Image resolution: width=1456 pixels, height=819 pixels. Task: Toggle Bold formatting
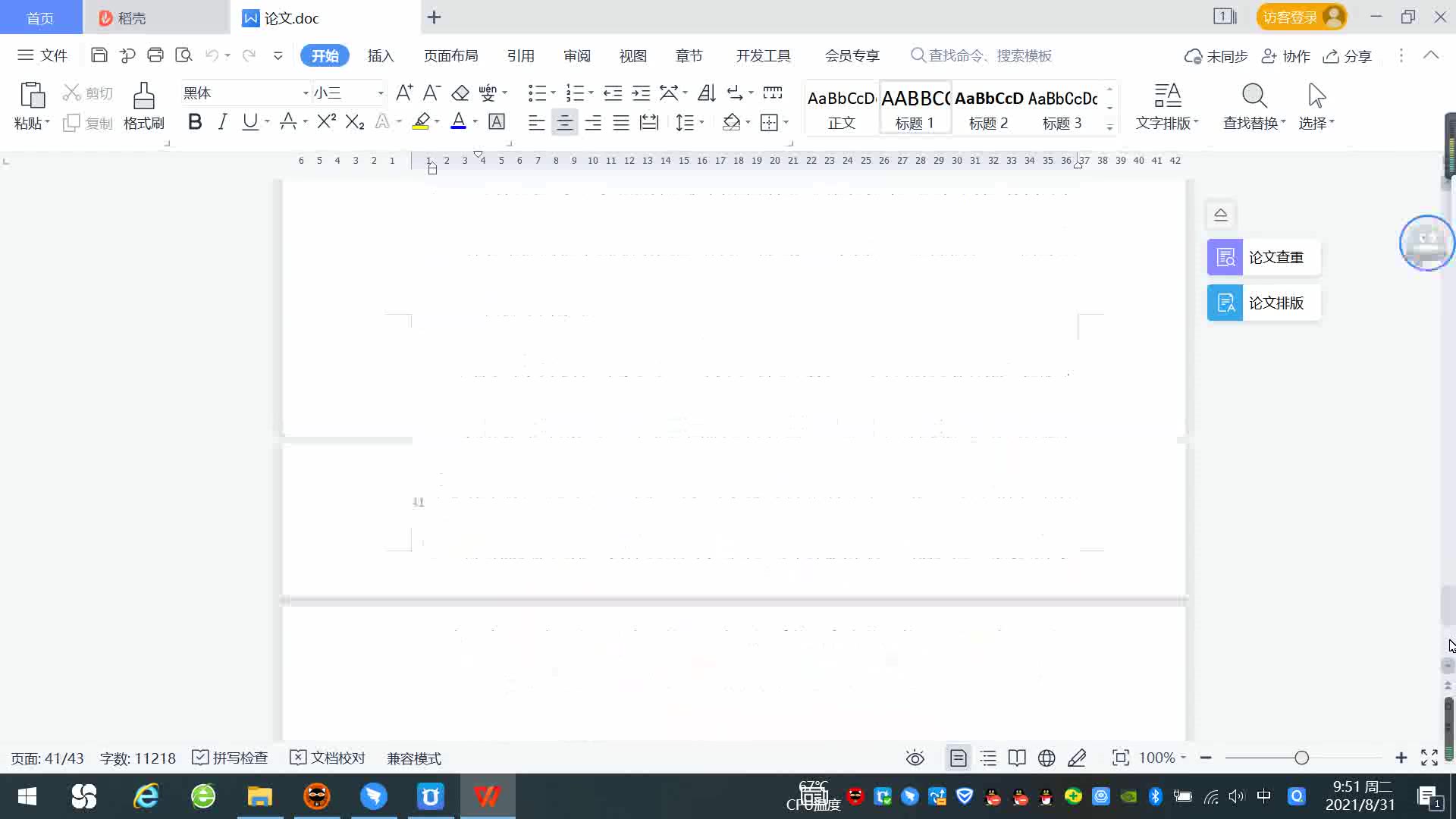click(195, 121)
